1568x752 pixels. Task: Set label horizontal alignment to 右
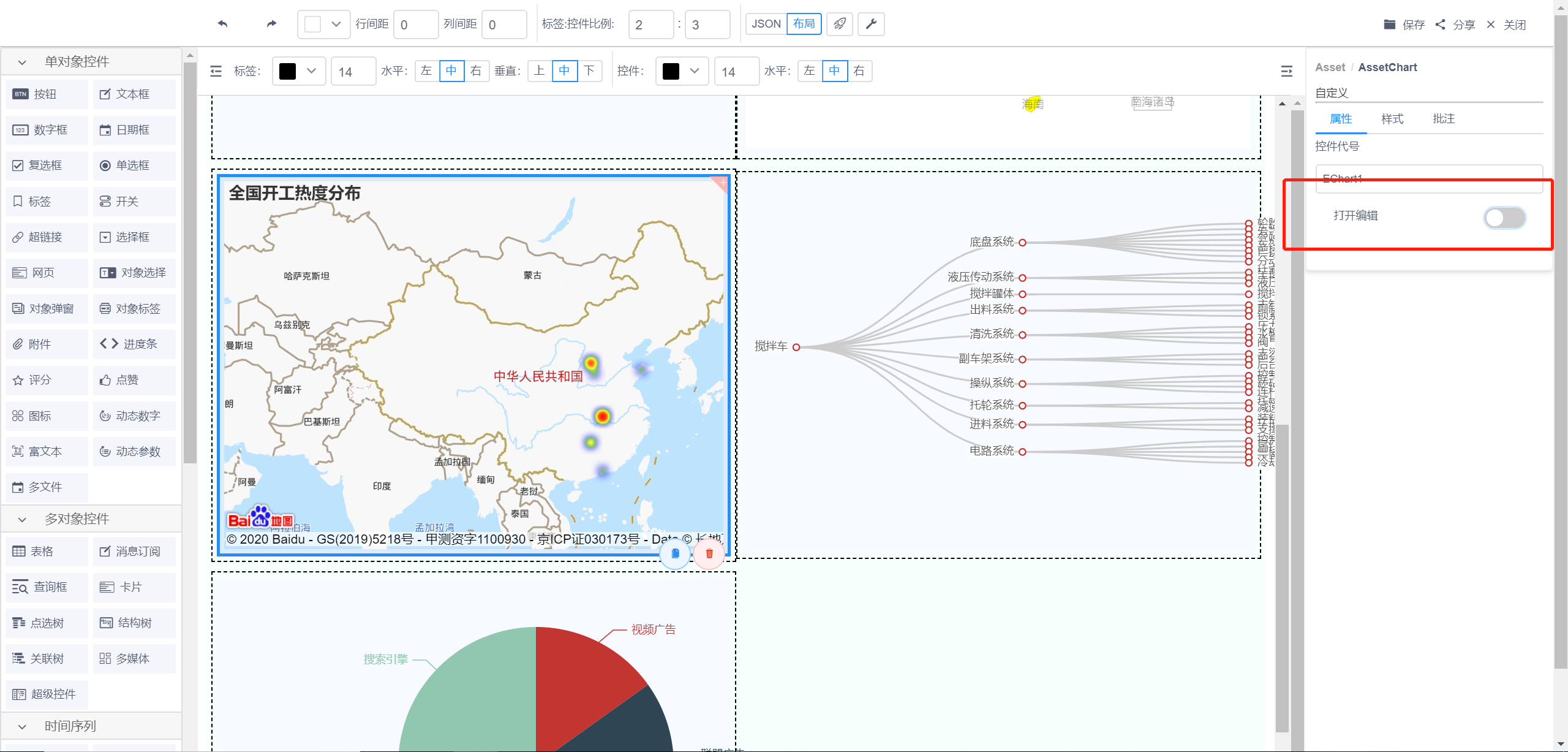point(476,71)
